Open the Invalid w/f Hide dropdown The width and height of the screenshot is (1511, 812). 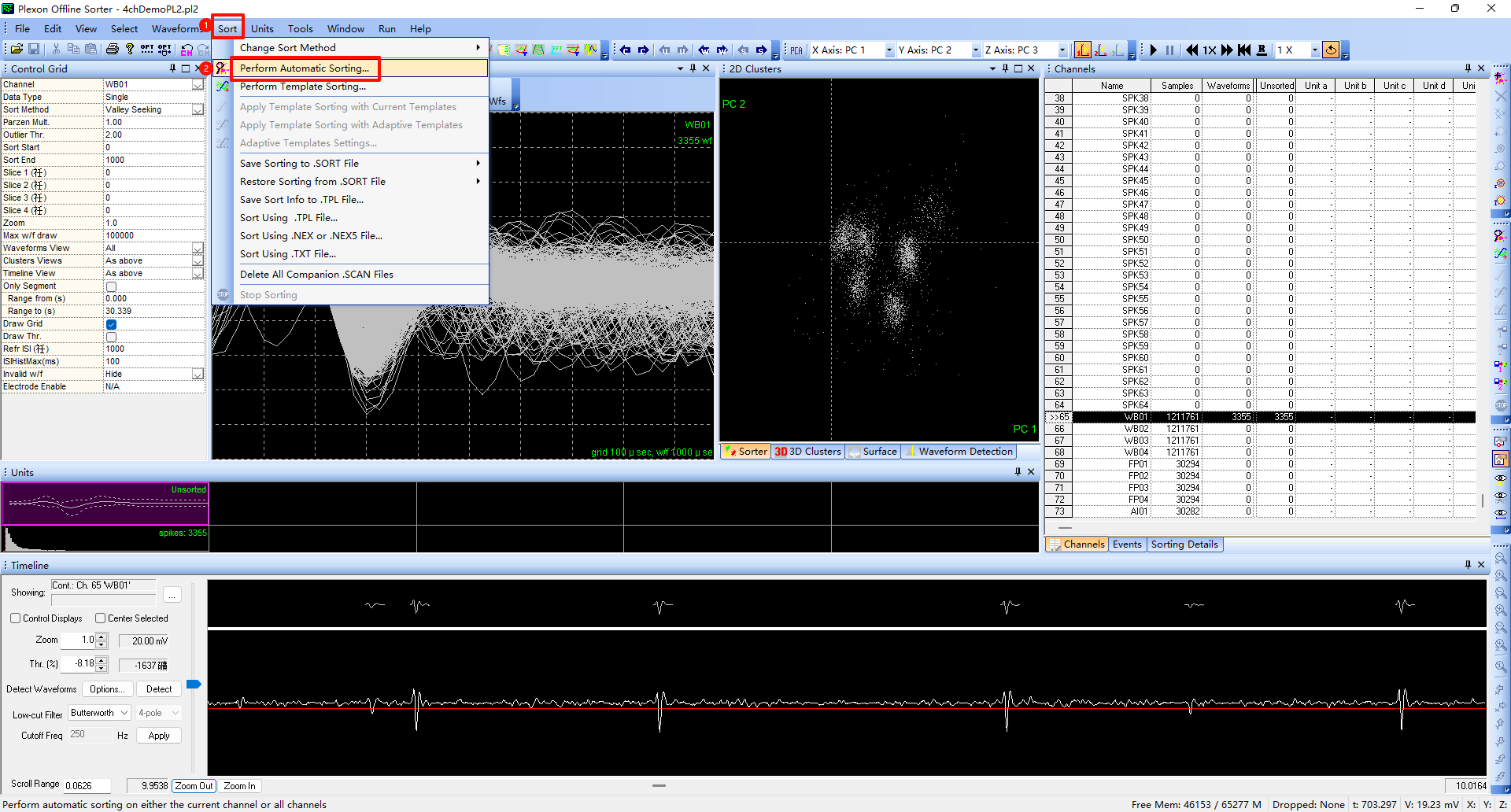(x=198, y=375)
